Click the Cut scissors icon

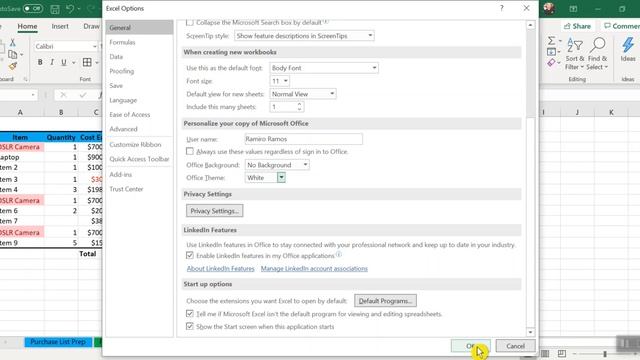(x=13, y=42)
